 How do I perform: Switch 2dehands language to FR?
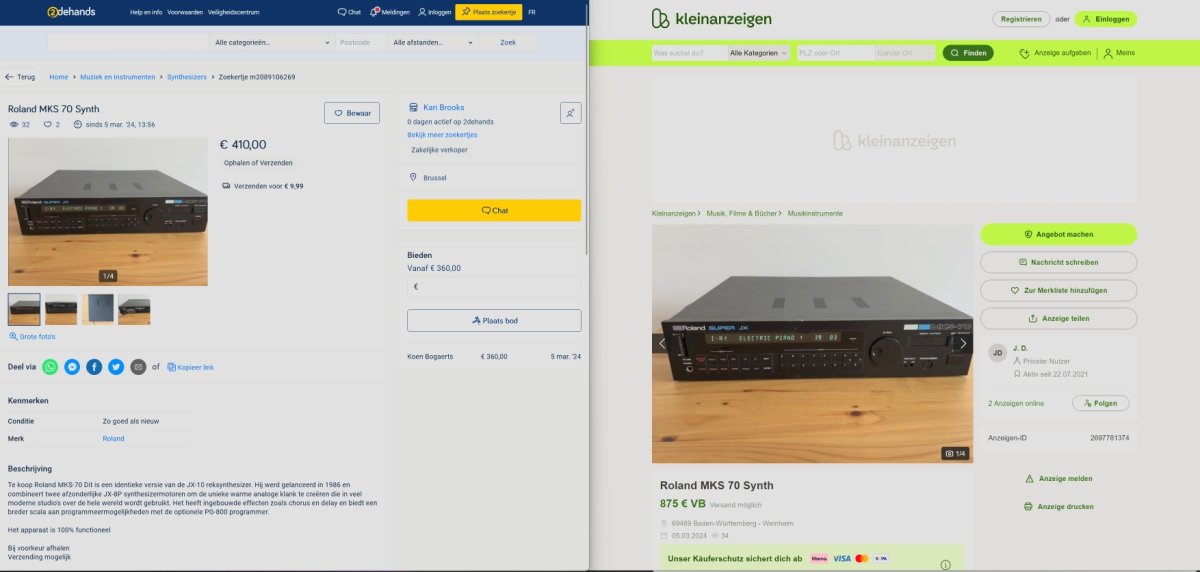tap(532, 12)
